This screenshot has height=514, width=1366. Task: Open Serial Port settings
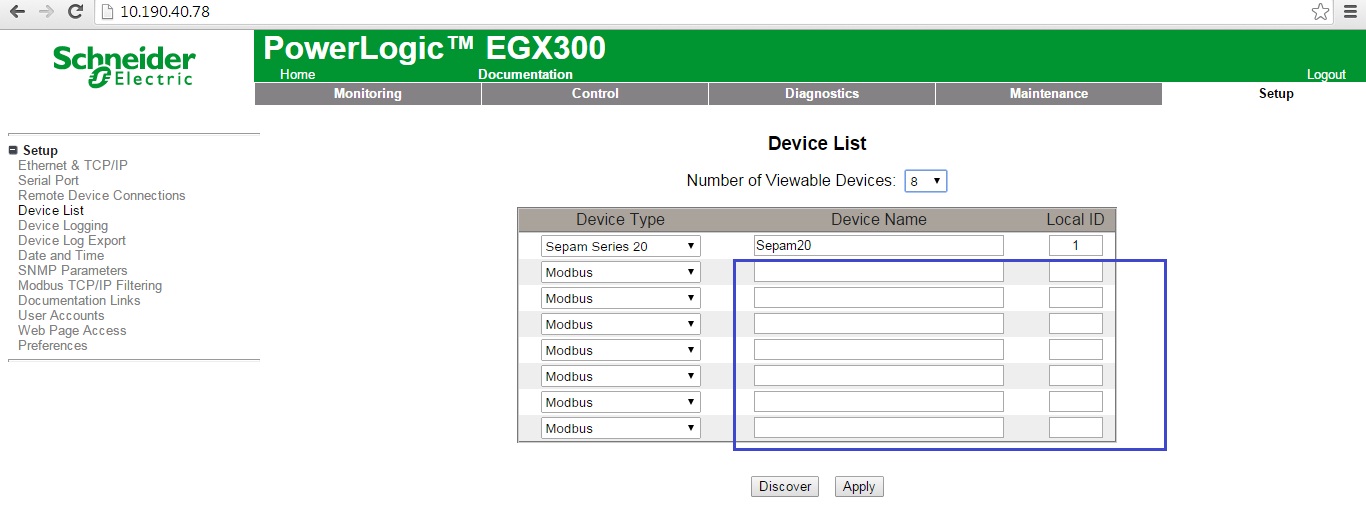pos(48,180)
